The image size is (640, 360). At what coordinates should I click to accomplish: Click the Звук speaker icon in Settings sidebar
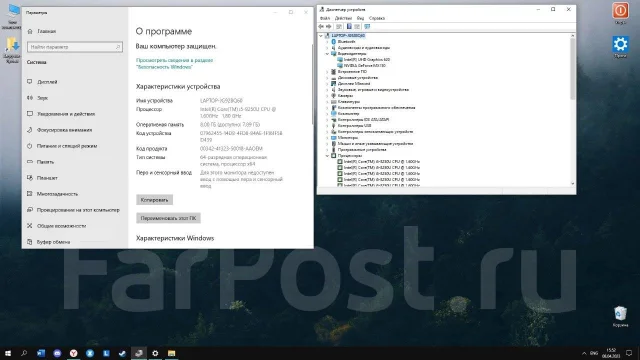(x=30, y=98)
